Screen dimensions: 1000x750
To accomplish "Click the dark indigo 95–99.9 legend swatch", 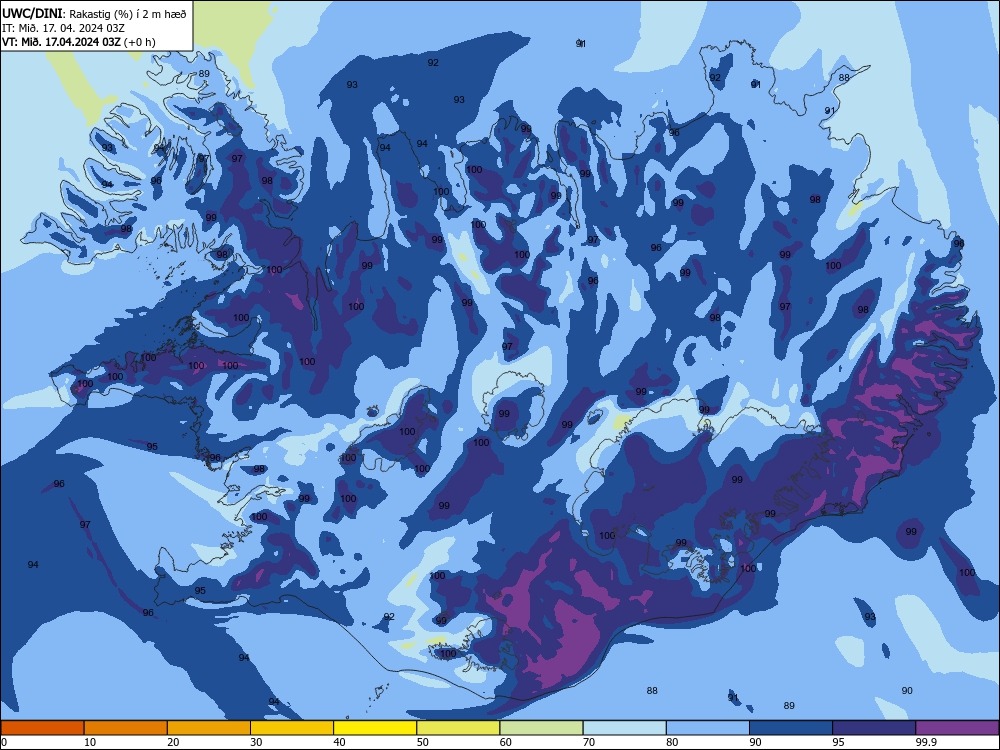I will click(874, 728).
